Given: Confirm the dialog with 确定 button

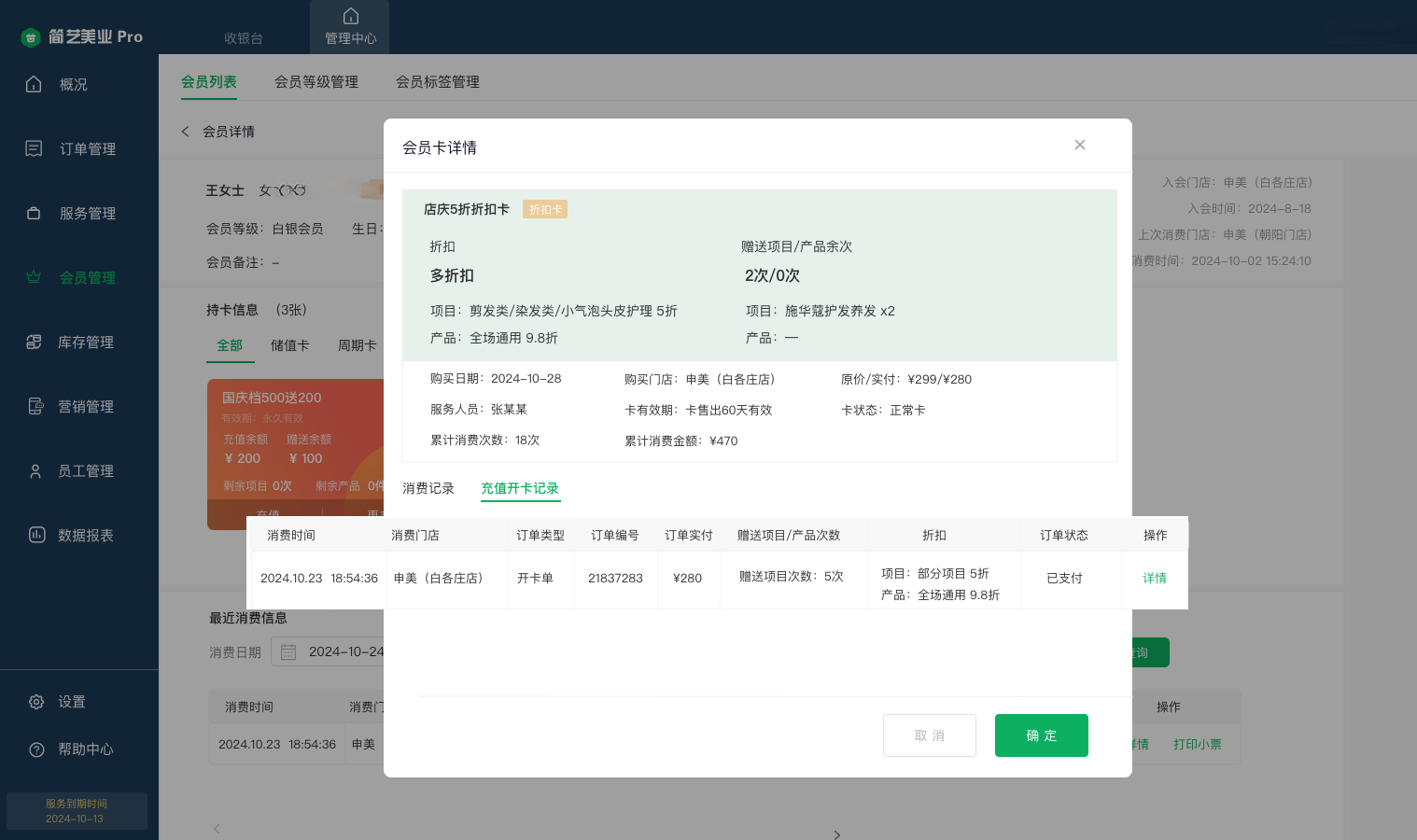Looking at the screenshot, I should point(1041,735).
